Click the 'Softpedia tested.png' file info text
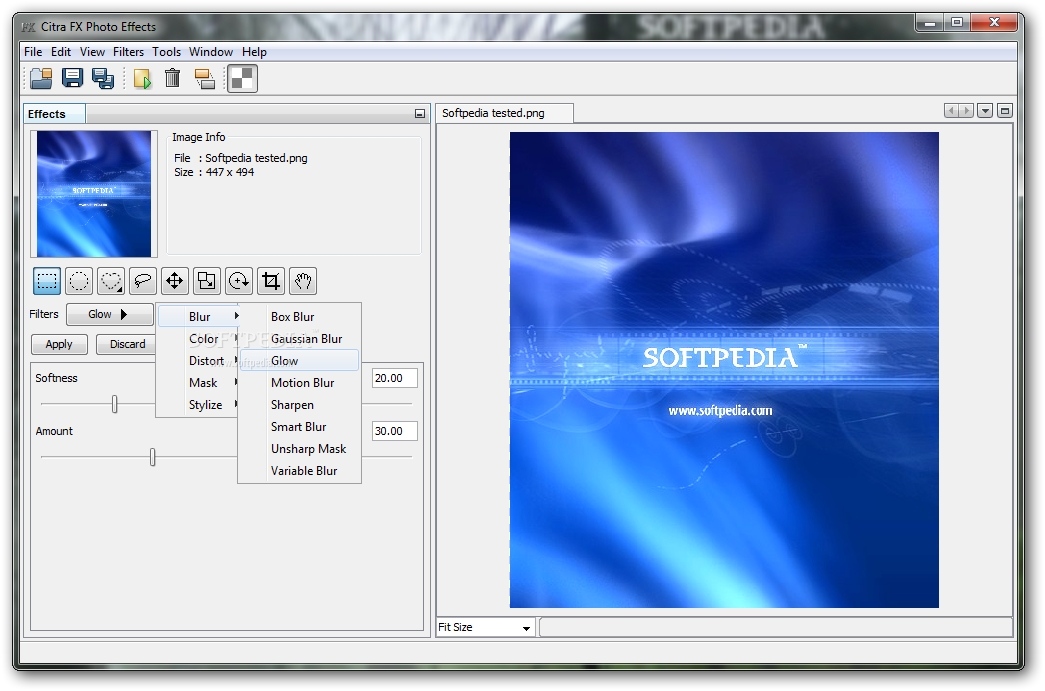Viewport: 1045px width, 691px height. click(256, 158)
